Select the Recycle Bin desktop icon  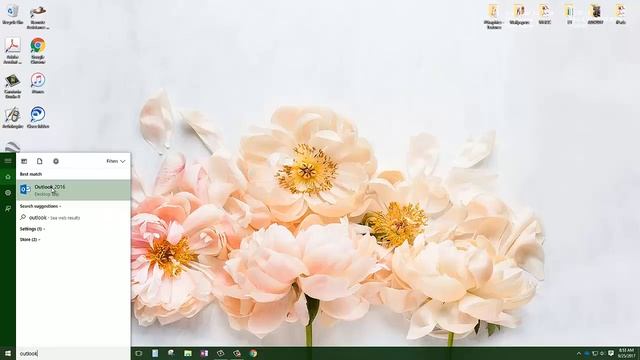click(12, 15)
